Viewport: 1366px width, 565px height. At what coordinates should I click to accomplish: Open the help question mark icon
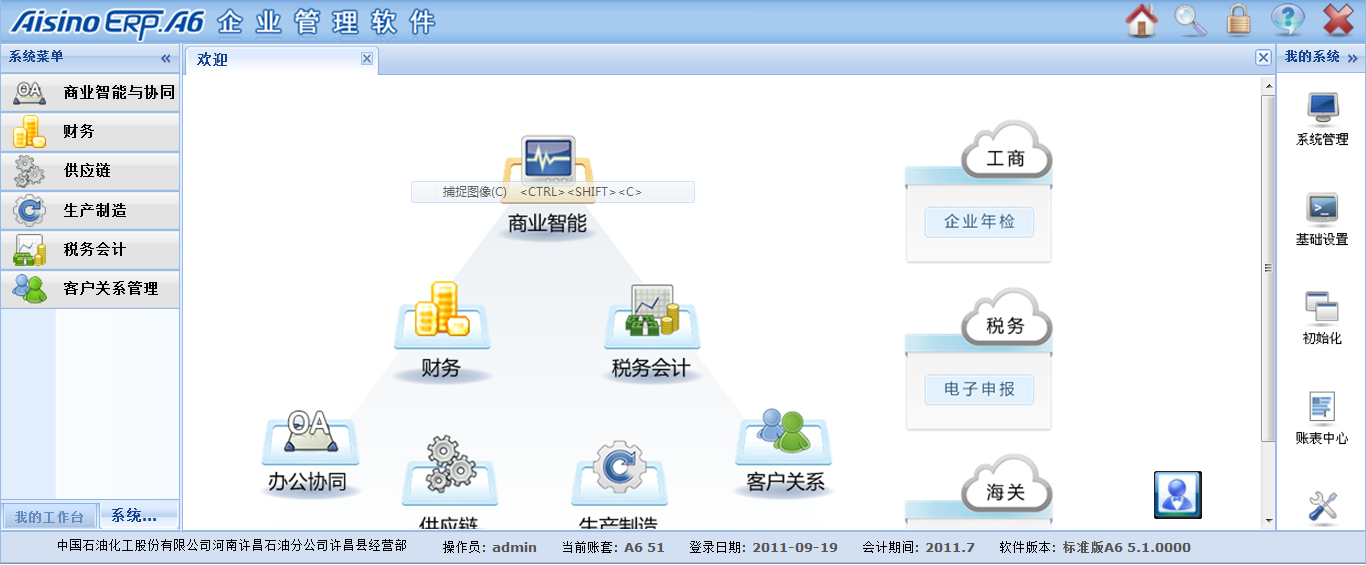(x=1288, y=20)
